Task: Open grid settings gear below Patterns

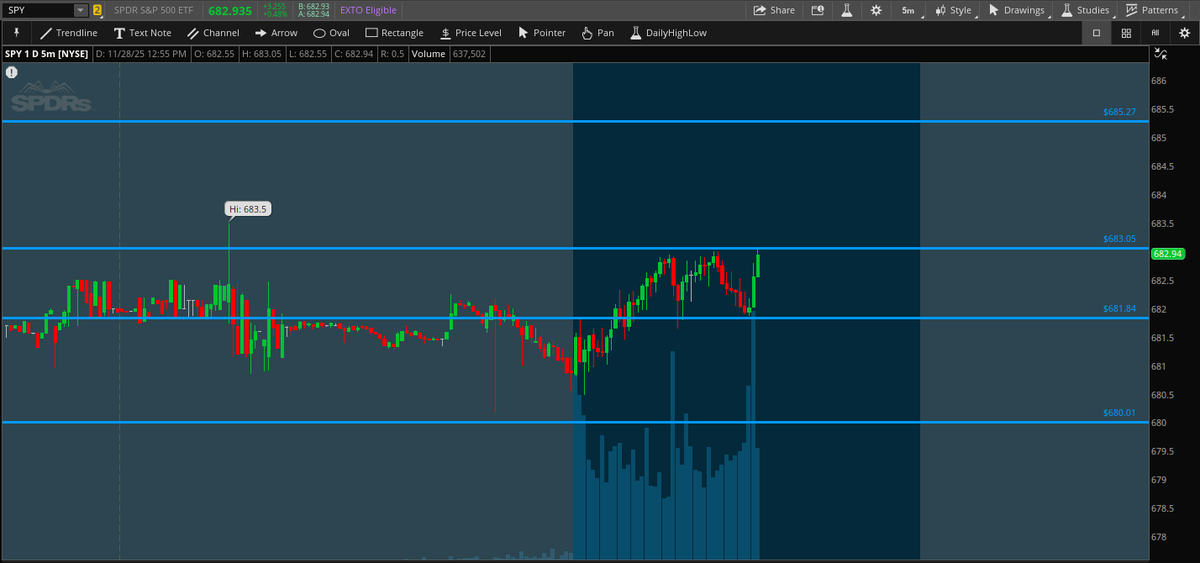Action: (x=1183, y=33)
